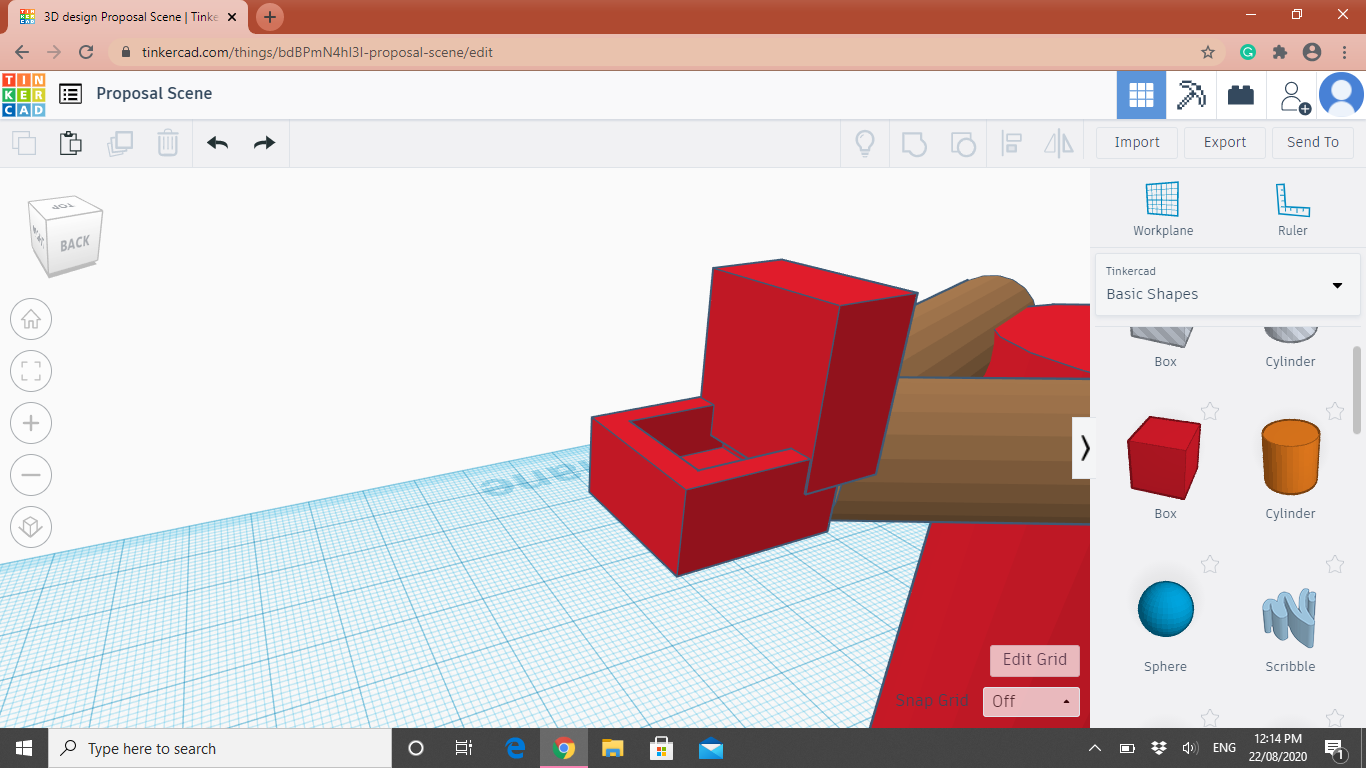Click the Proposal Scene design title
The width and height of the screenshot is (1366, 768).
click(x=154, y=93)
